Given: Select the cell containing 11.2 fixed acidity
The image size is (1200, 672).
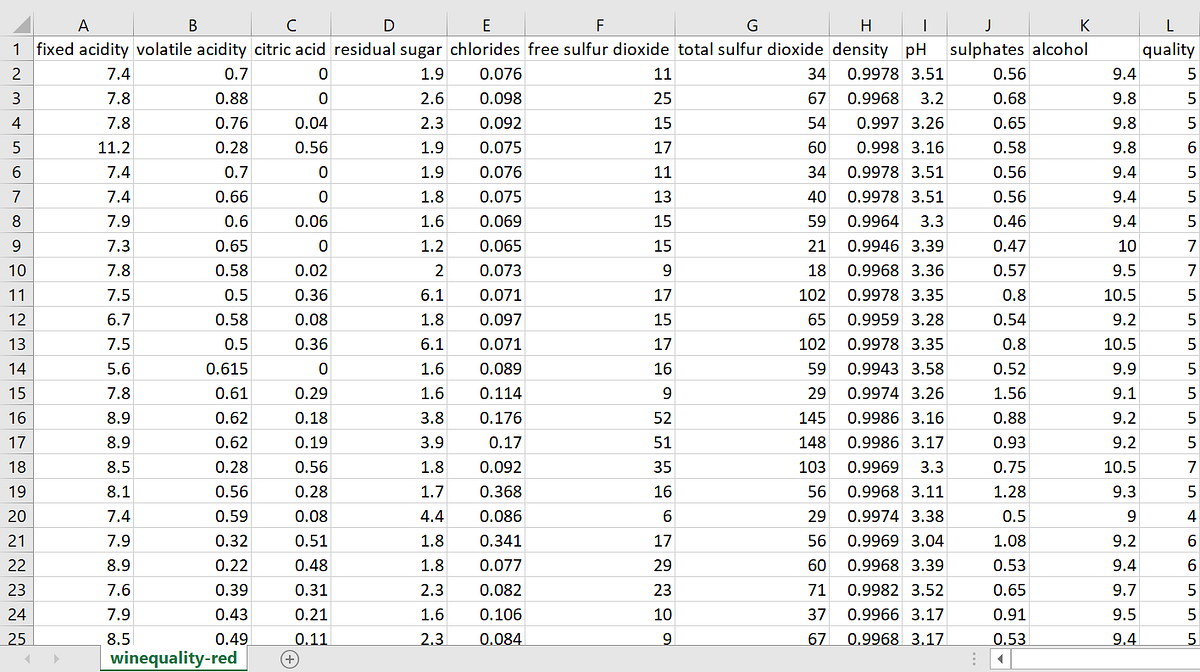Looking at the screenshot, I should 84,147.
